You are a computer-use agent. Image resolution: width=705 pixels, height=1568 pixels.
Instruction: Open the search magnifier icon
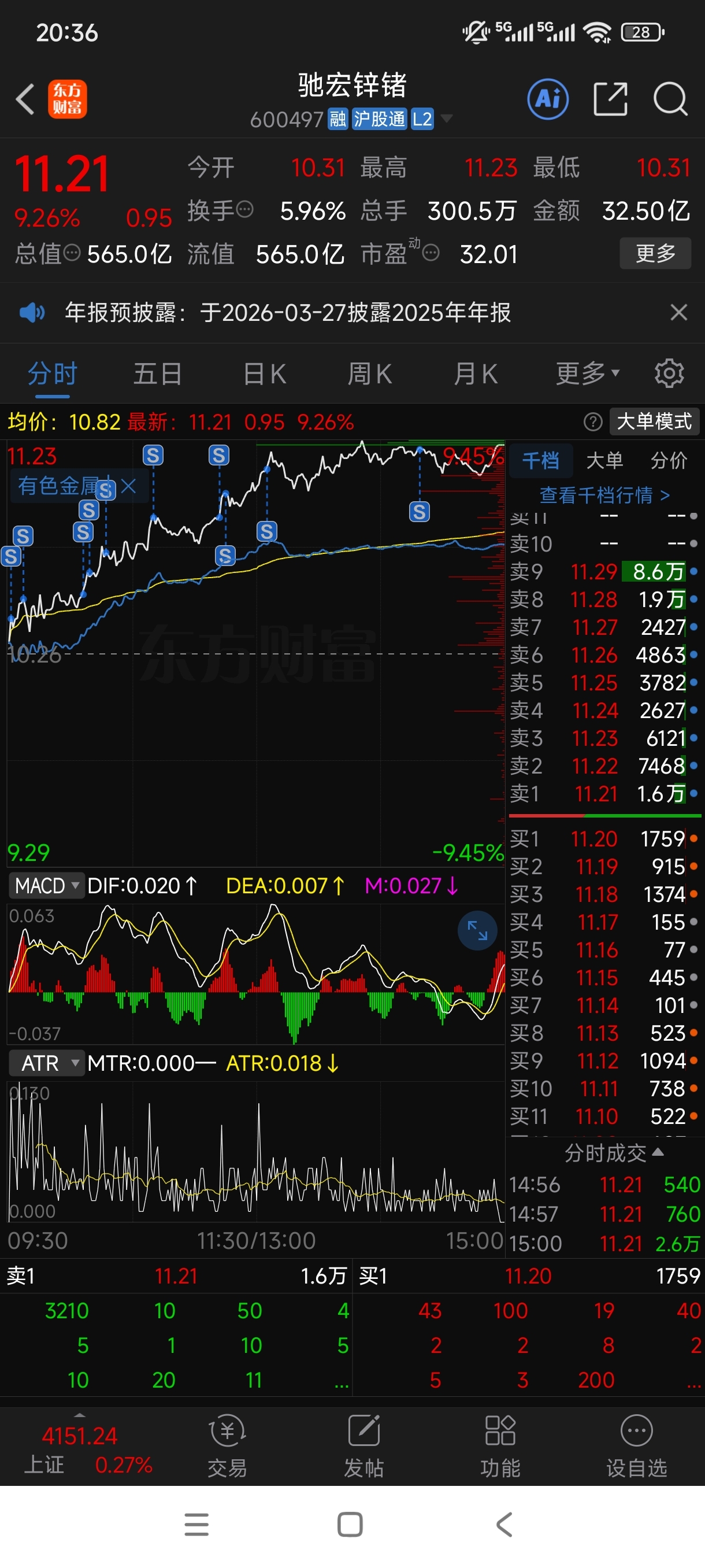click(x=670, y=99)
